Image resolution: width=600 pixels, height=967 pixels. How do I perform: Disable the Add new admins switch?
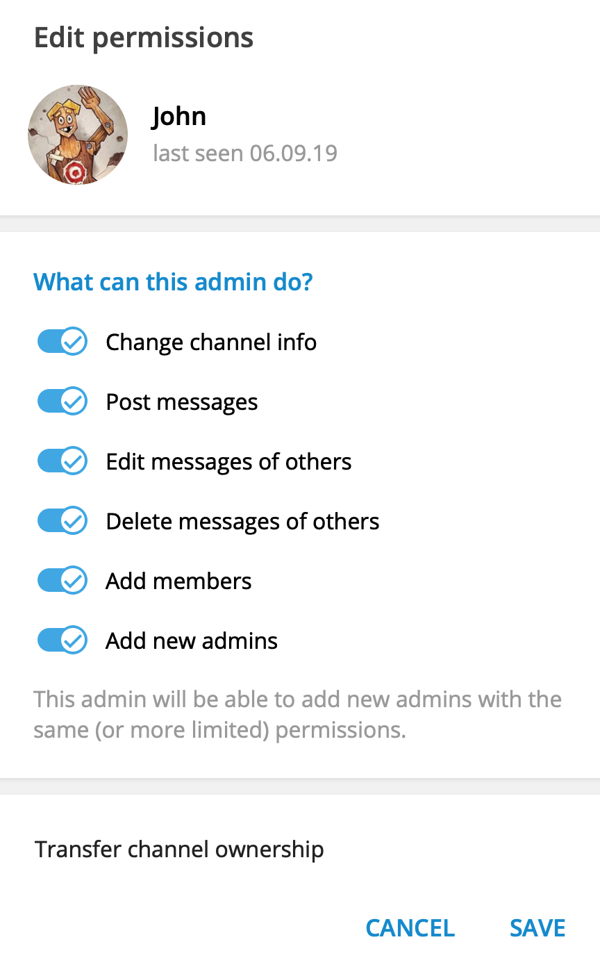point(62,640)
